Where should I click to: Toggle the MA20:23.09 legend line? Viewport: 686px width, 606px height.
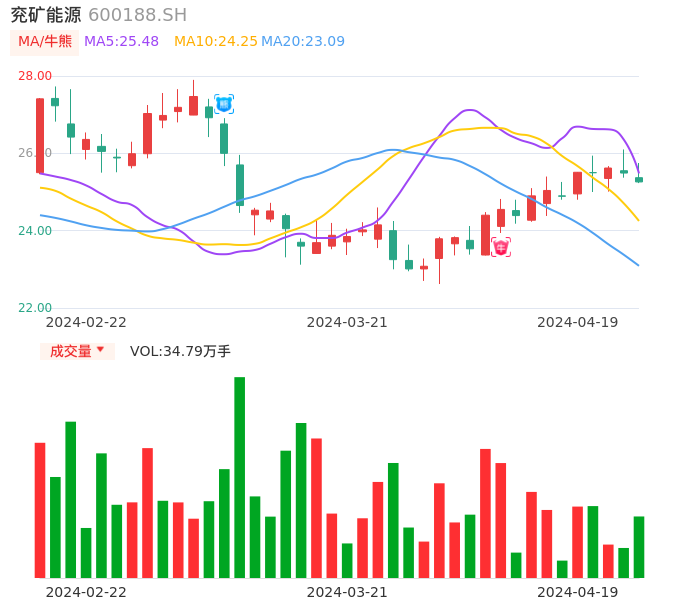point(303,41)
